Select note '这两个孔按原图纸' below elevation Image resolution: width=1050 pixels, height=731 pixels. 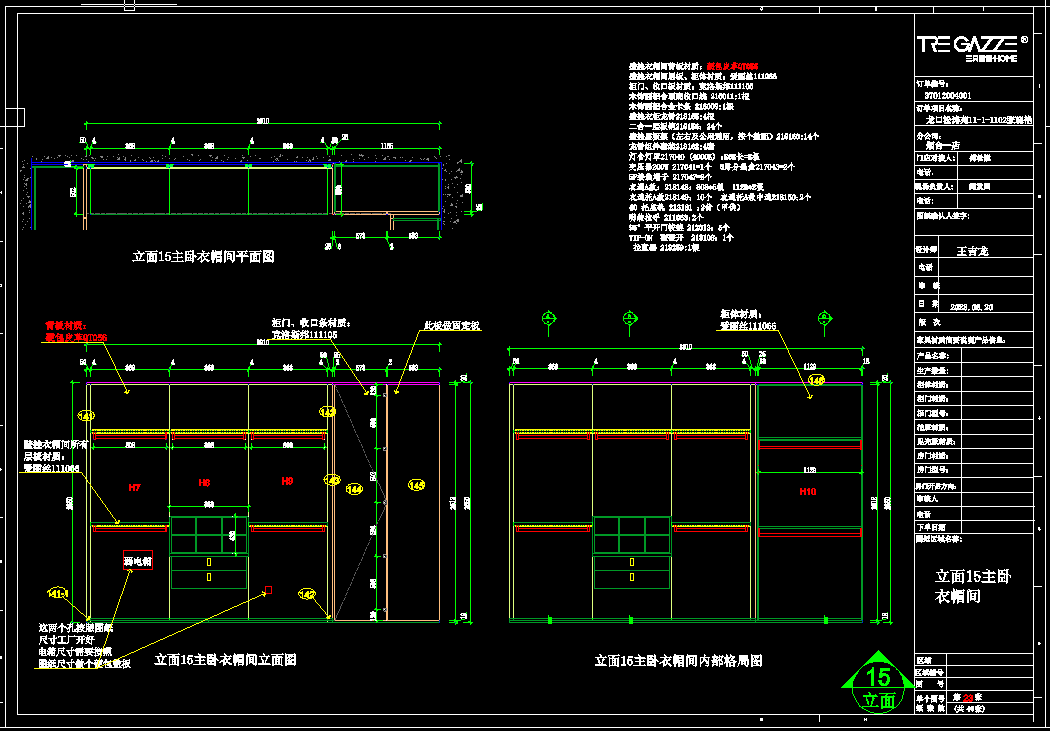[76, 628]
